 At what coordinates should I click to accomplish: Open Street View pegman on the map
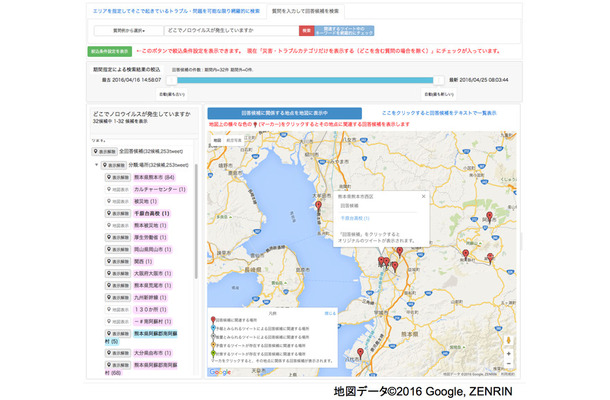pyautogui.click(x=508, y=340)
